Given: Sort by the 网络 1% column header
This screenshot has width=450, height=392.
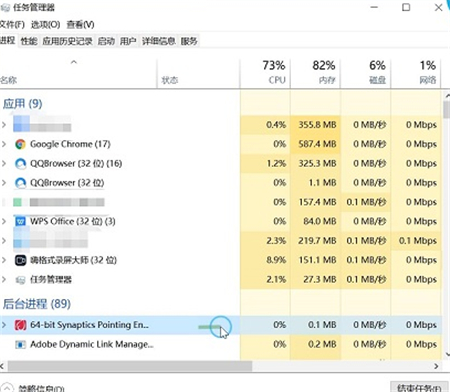Looking at the screenshot, I should [416, 73].
